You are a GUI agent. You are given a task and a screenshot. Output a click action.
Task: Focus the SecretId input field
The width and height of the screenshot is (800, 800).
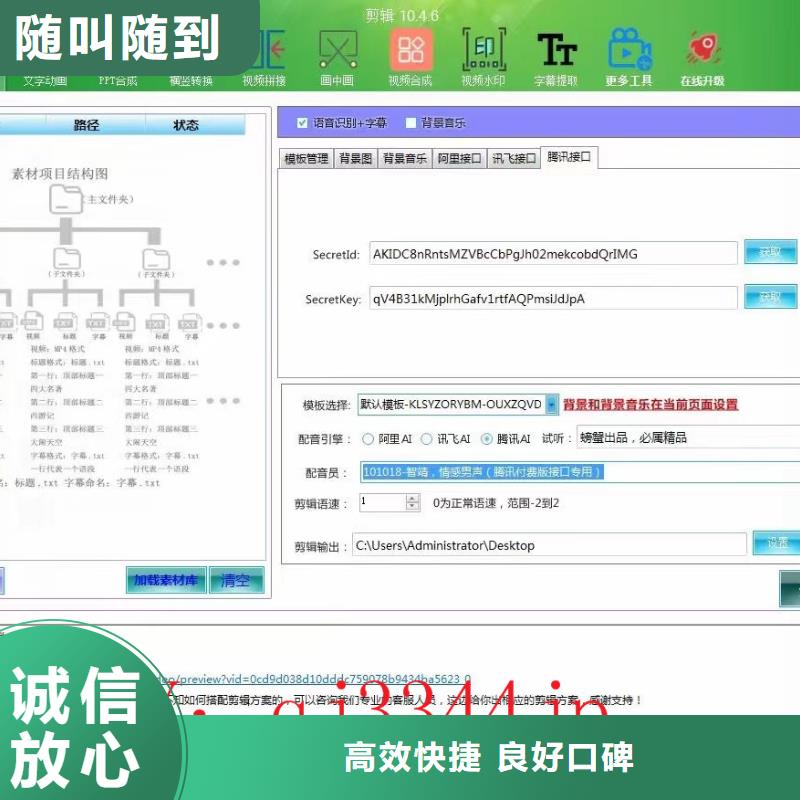pyautogui.click(x=553, y=254)
